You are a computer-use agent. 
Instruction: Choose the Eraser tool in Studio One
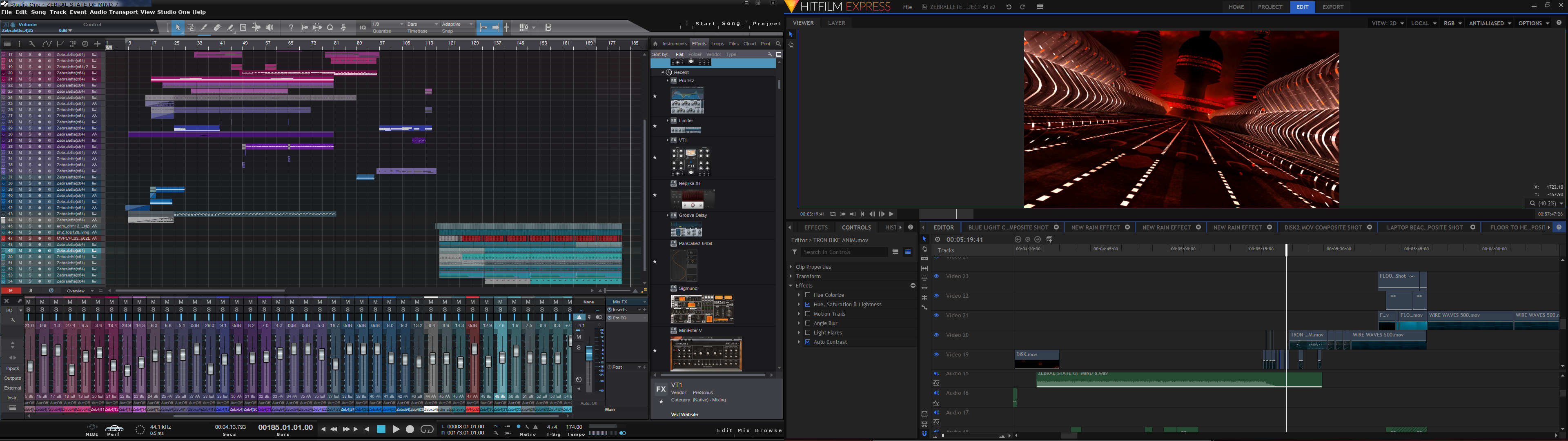(217, 27)
